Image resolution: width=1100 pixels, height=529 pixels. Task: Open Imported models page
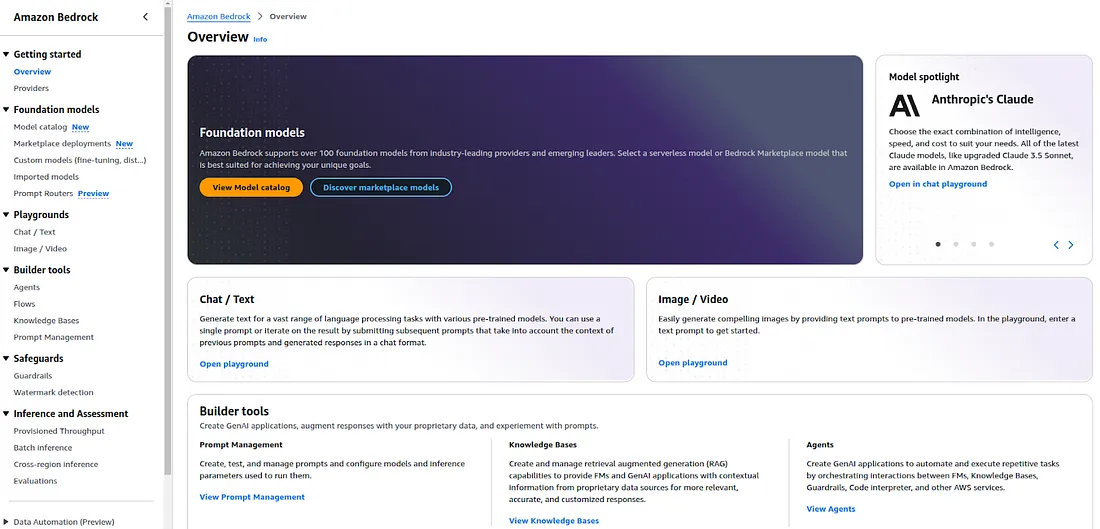click(46, 177)
